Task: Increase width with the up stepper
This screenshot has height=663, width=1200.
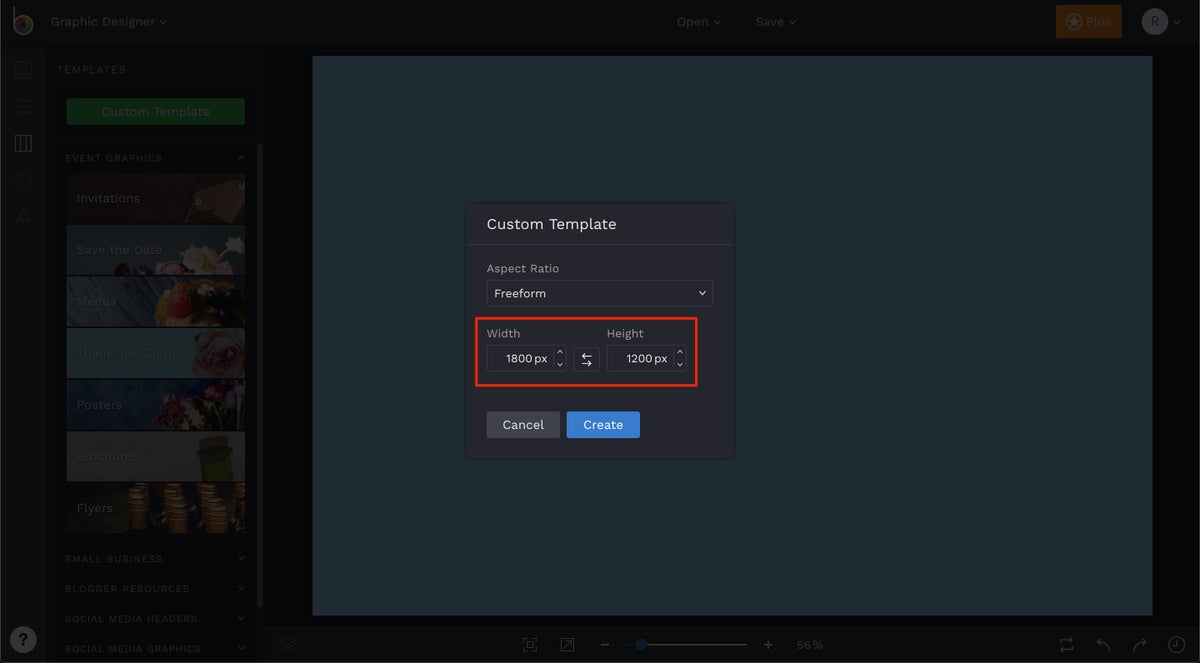Action: (x=560, y=352)
